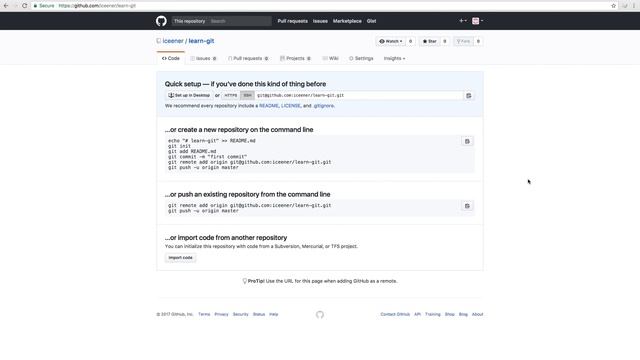Select the SSH protocol toggle

click(247, 96)
